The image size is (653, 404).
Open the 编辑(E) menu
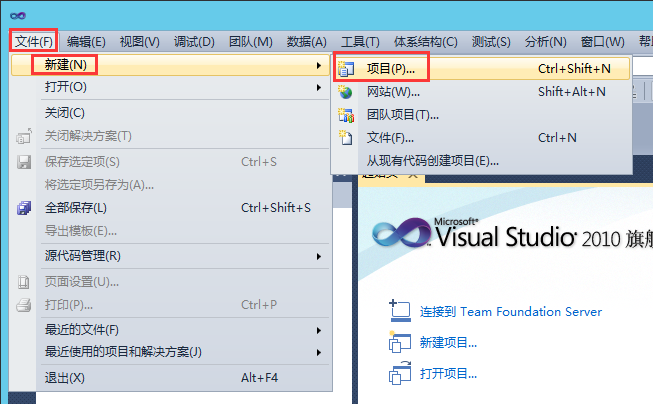click(86, 42)
